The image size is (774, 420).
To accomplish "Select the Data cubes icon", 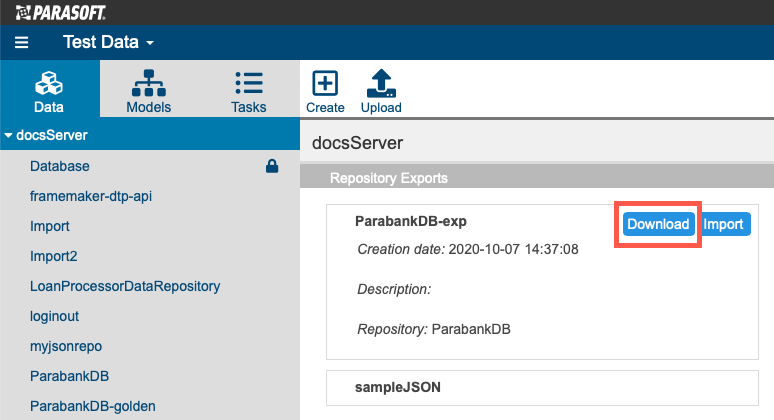I will click(x=49, y=83).
